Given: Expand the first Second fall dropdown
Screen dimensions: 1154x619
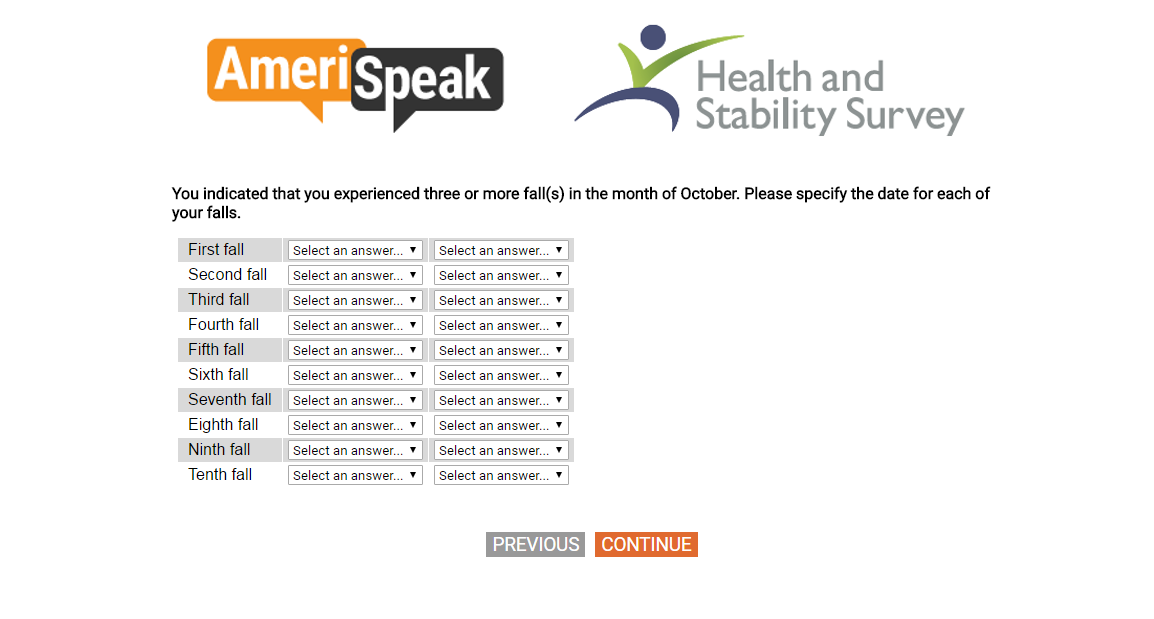Looking at the screenshot, I should click(355, 275).
